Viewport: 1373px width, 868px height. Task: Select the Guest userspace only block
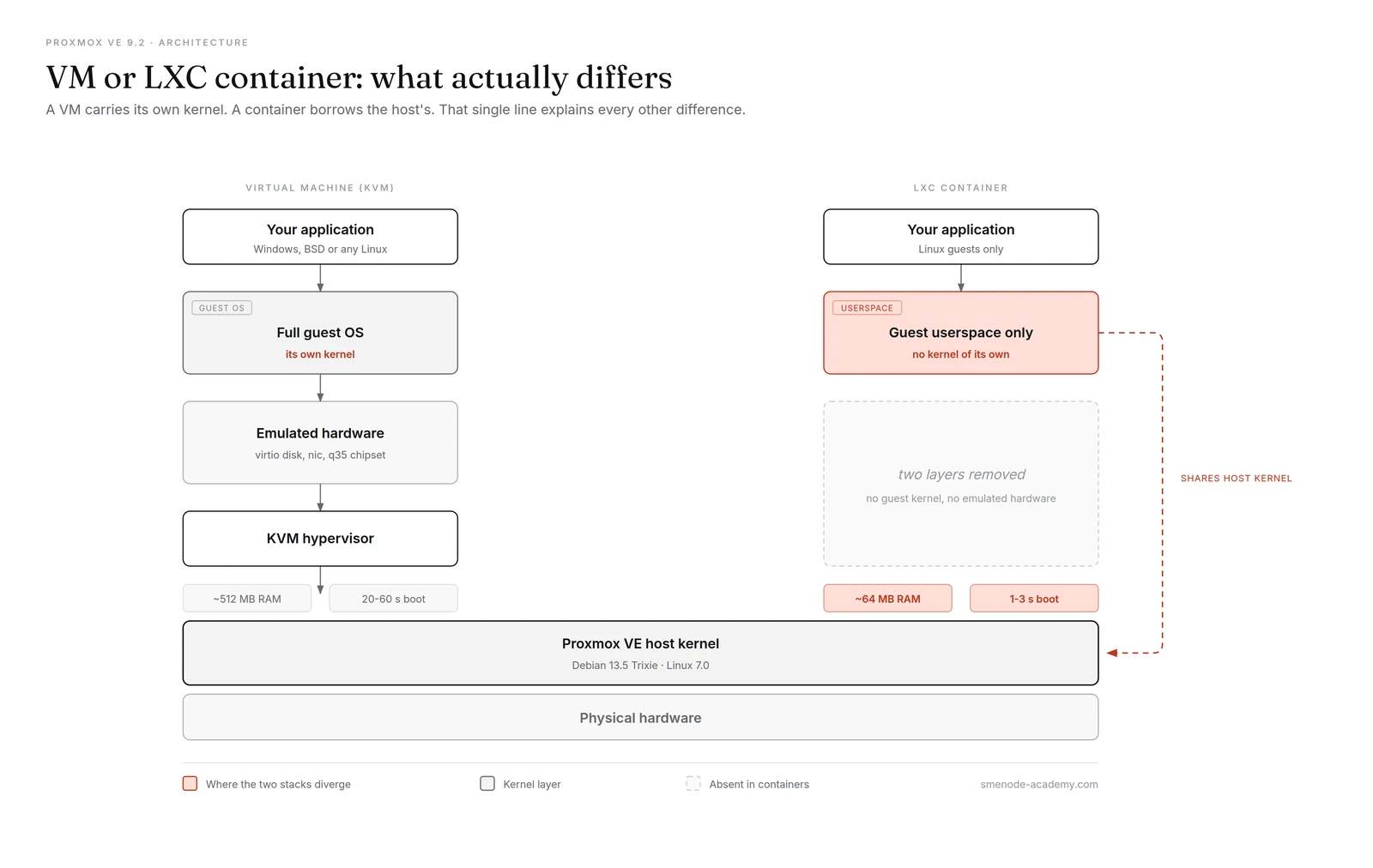pyautogui.click(x=961, y=333)
